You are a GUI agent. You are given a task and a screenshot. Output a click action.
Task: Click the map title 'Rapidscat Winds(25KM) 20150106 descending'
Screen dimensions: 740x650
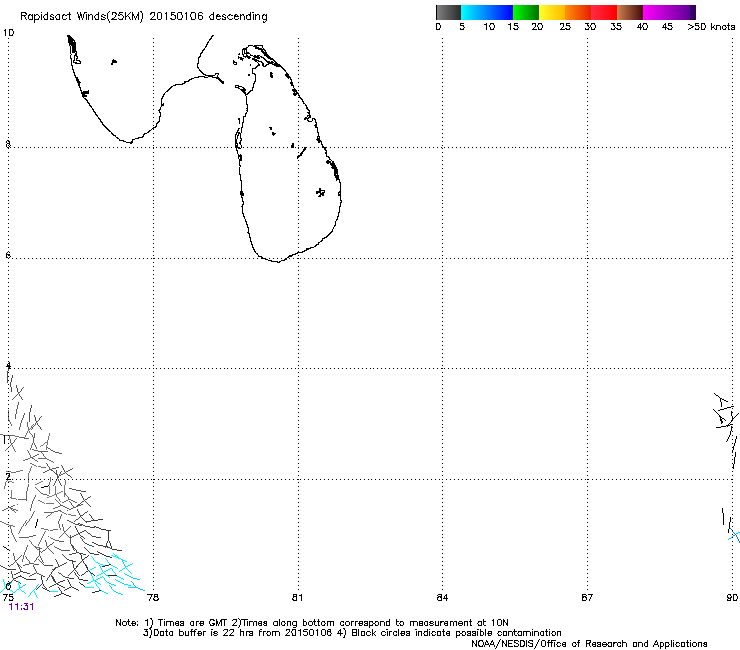(x=143, y=17)
